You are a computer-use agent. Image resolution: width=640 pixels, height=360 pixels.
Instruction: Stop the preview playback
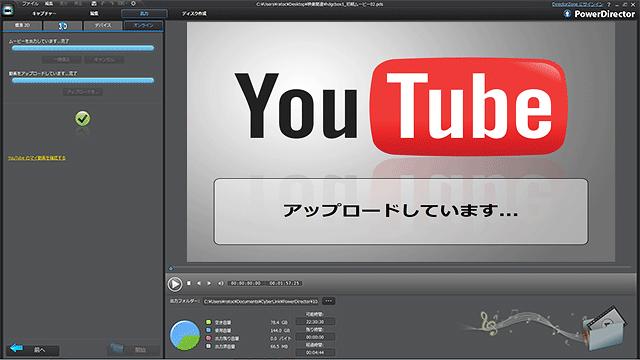pos(189,283)
